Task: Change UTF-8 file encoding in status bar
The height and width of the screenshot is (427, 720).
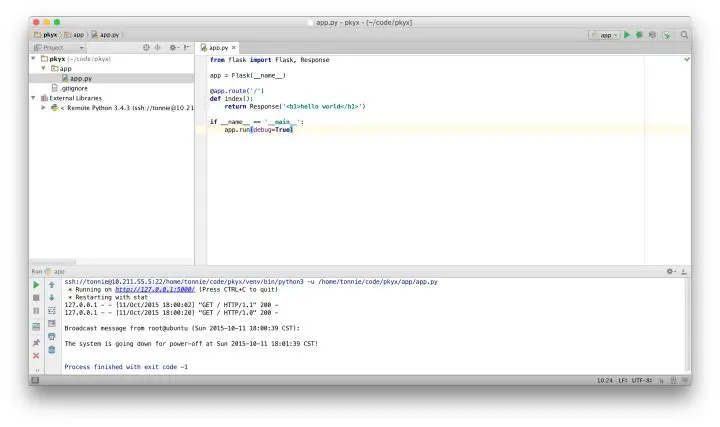Action: pos(642,381)
